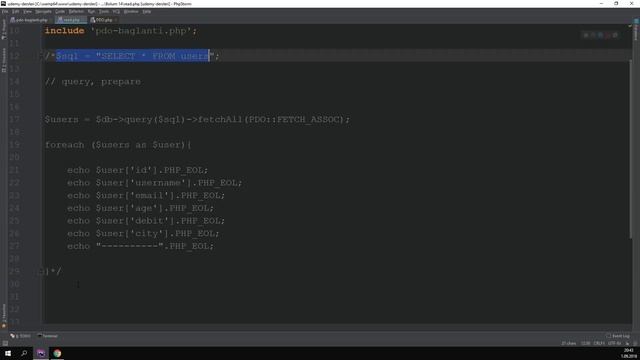
Task: Click the browser preview icons in editor corner
Action: coord(600,36)
